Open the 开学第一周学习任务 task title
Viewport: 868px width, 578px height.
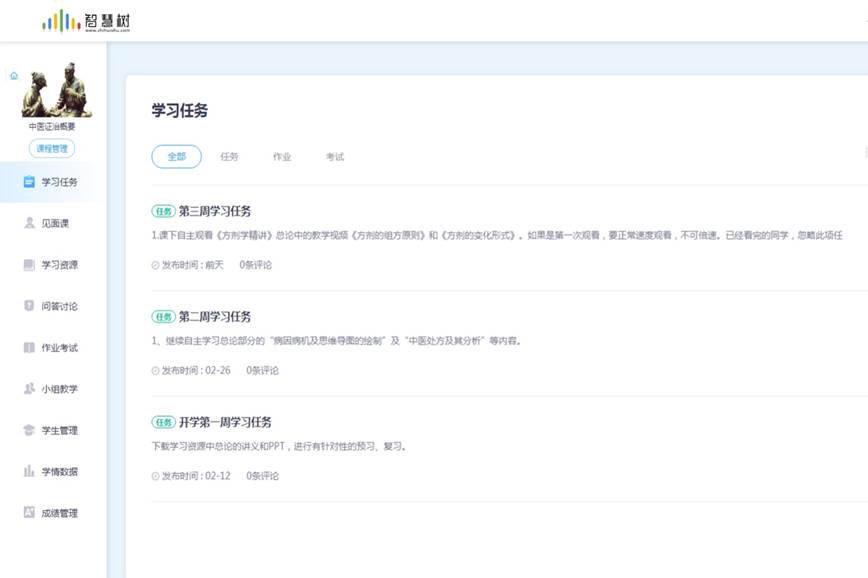[225, 422]
